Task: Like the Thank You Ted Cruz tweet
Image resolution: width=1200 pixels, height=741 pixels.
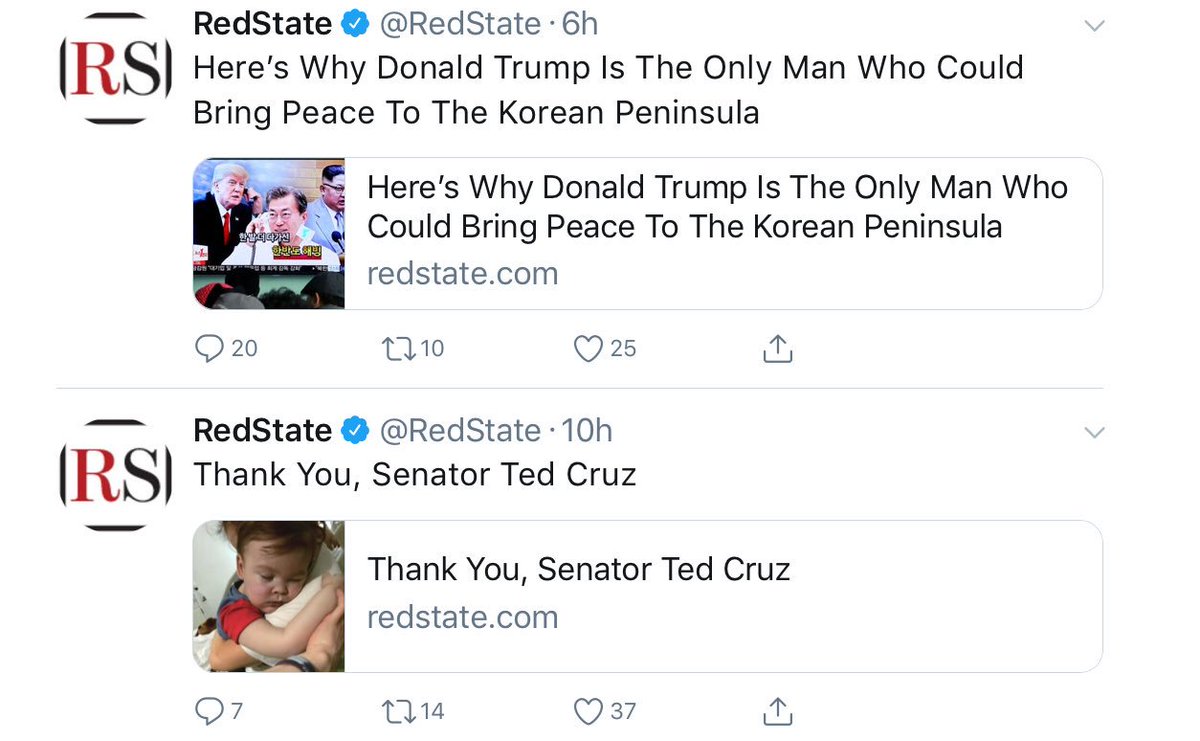Action: click(589, 711)
